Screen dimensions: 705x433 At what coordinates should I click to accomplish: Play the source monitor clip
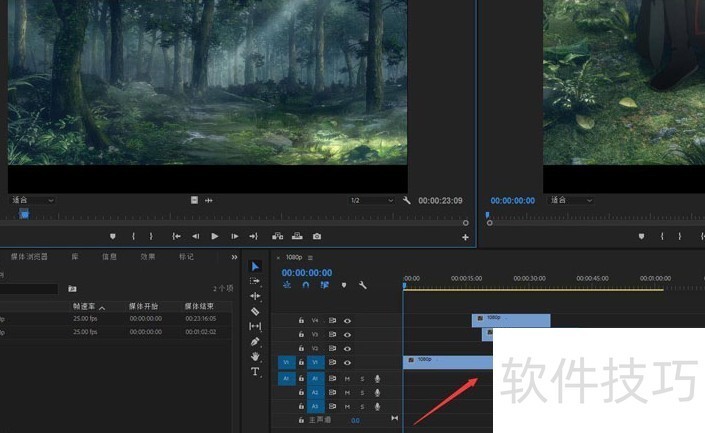pos(214,237)
